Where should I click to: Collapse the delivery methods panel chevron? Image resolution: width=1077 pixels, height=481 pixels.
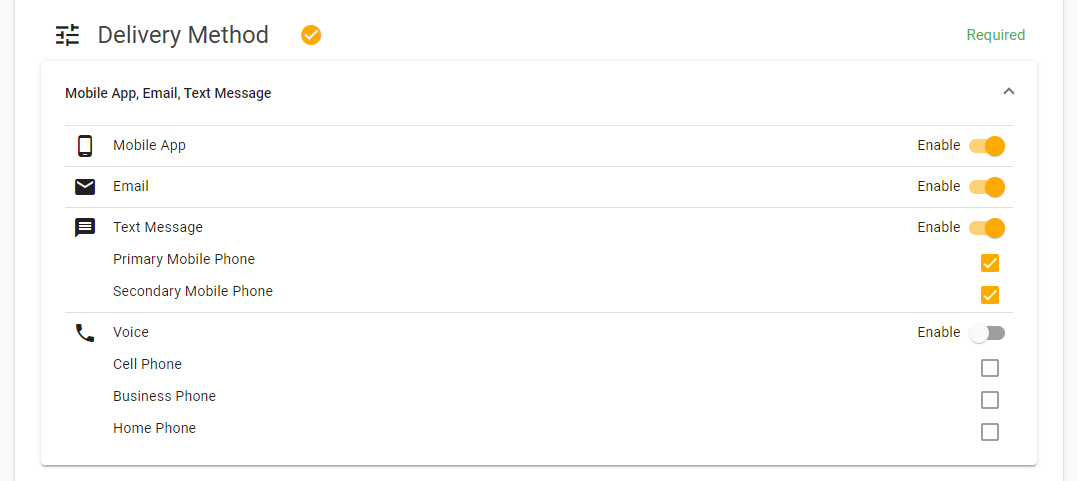[x=1008, y=91]
